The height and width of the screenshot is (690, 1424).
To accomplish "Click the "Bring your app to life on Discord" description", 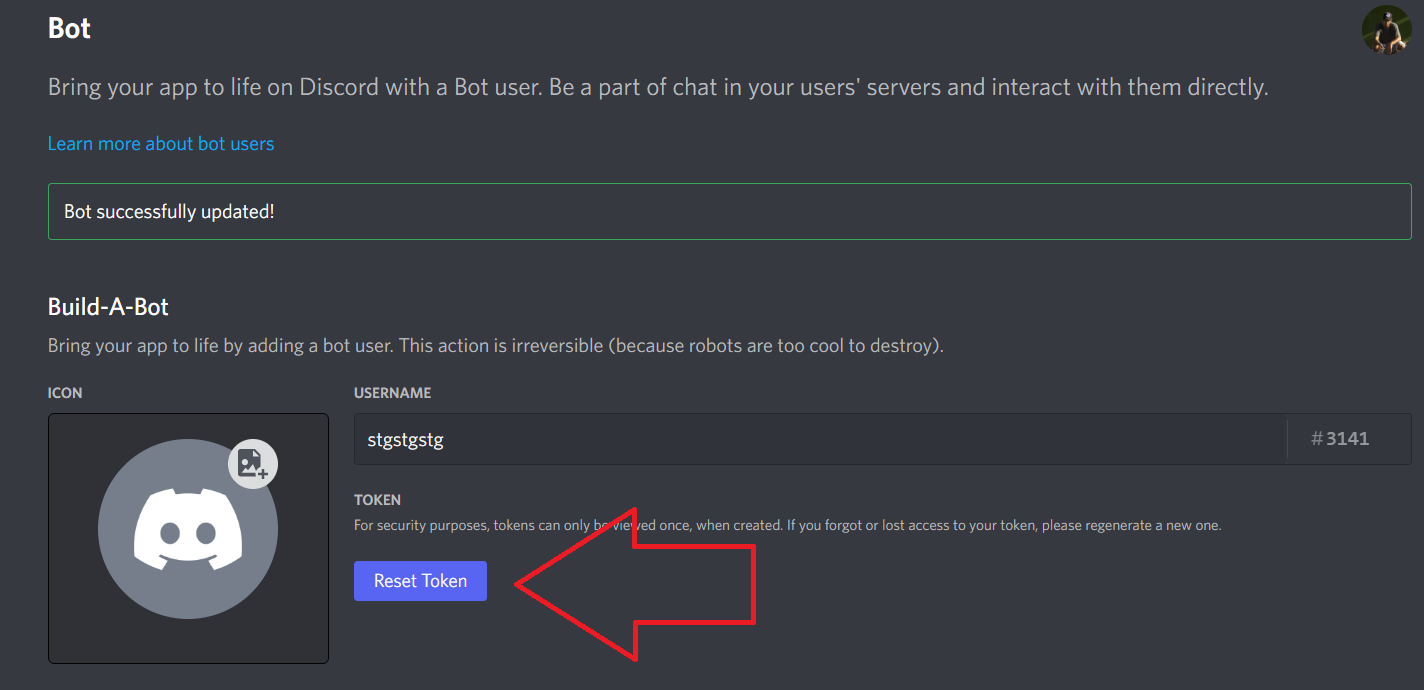I will coord(658,87).
